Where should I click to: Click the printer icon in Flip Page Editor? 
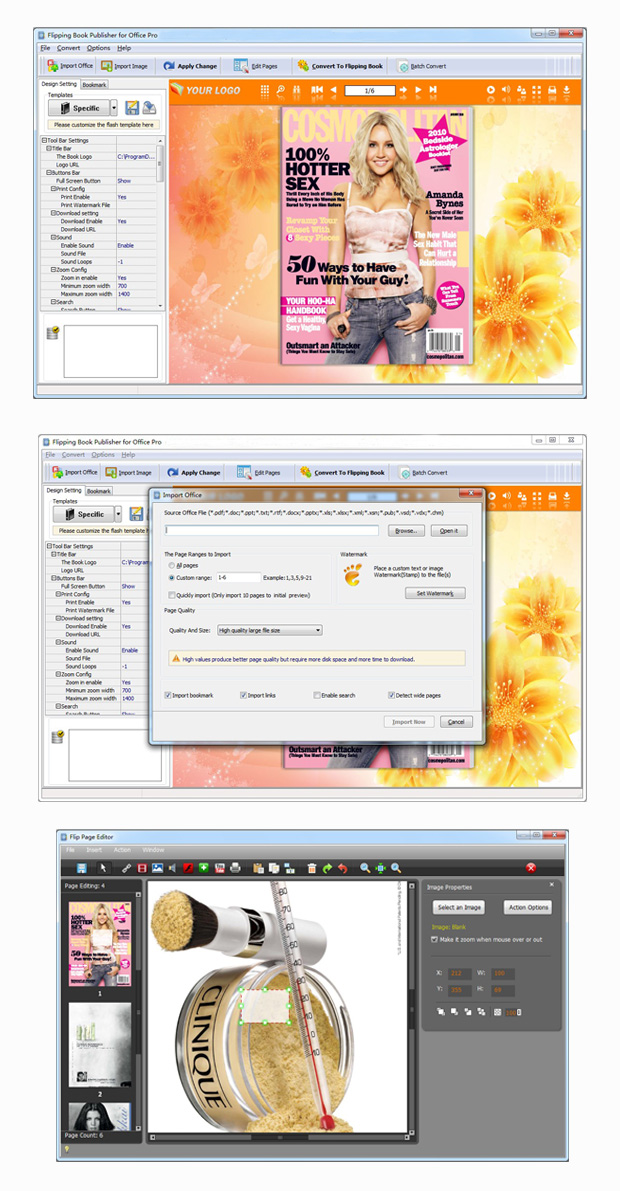[x=236, y=867]
